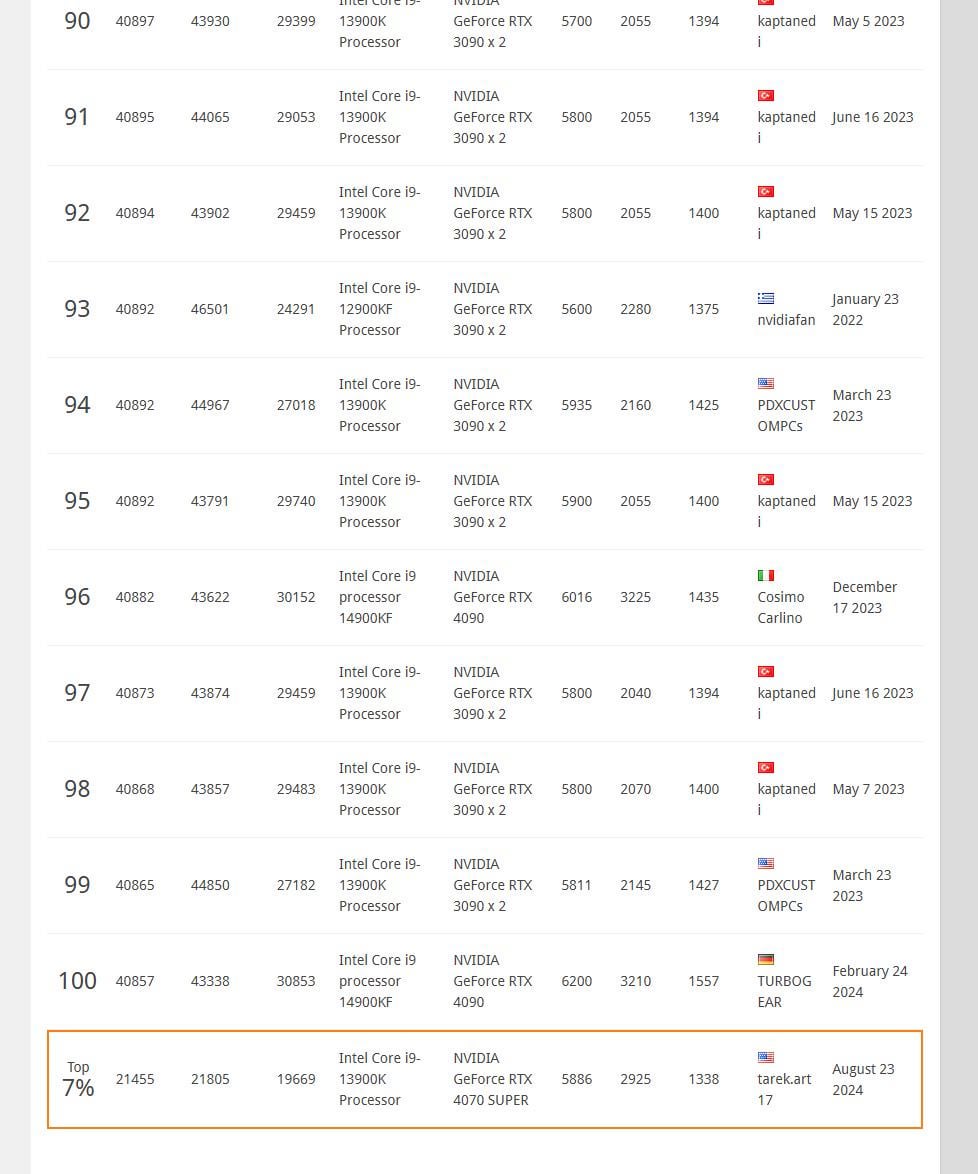978x1174 pixels.
Task: Open Cosimo Carlino user profile
Action: point(781,607)
